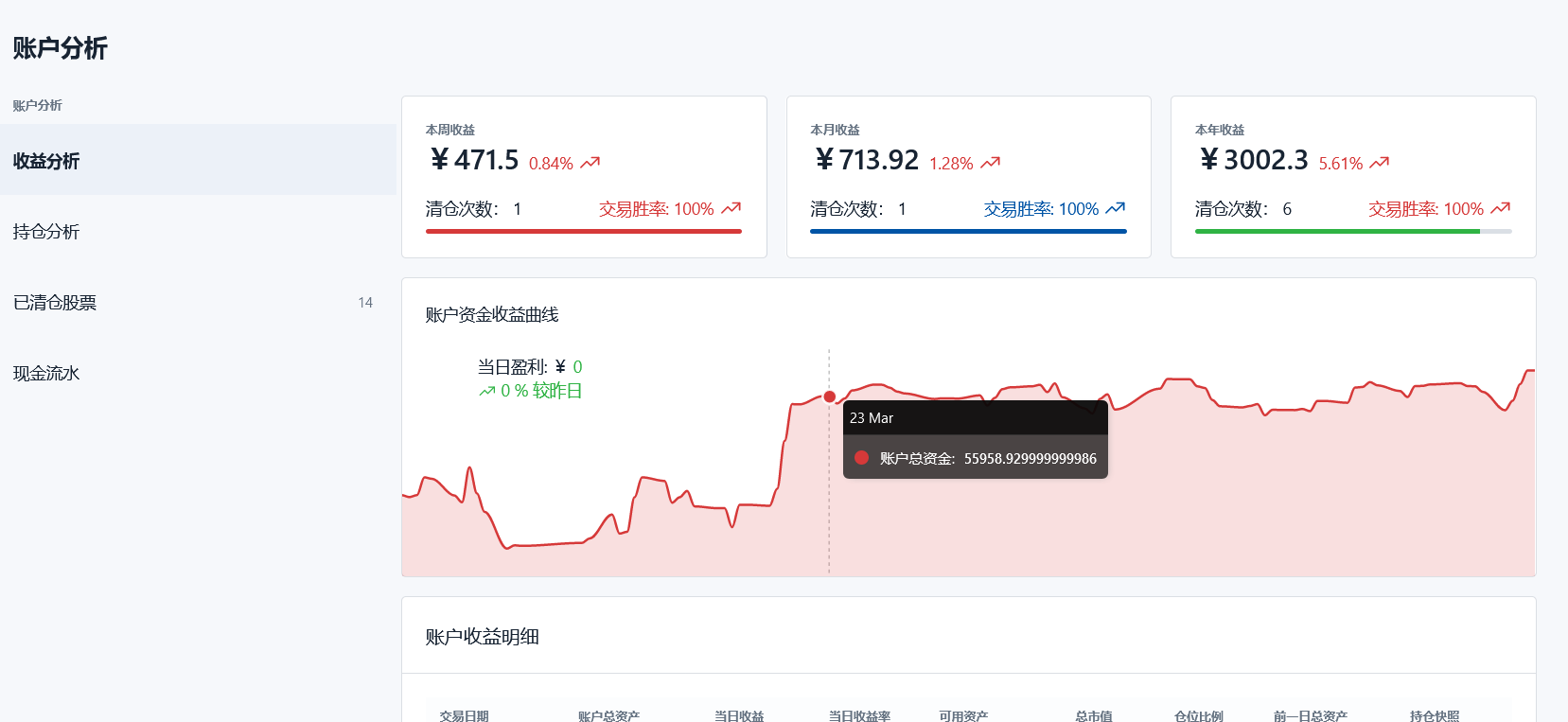1568x722 pixels.
Task: Click the 当日收益率 table column header
Action: (859, 716)
